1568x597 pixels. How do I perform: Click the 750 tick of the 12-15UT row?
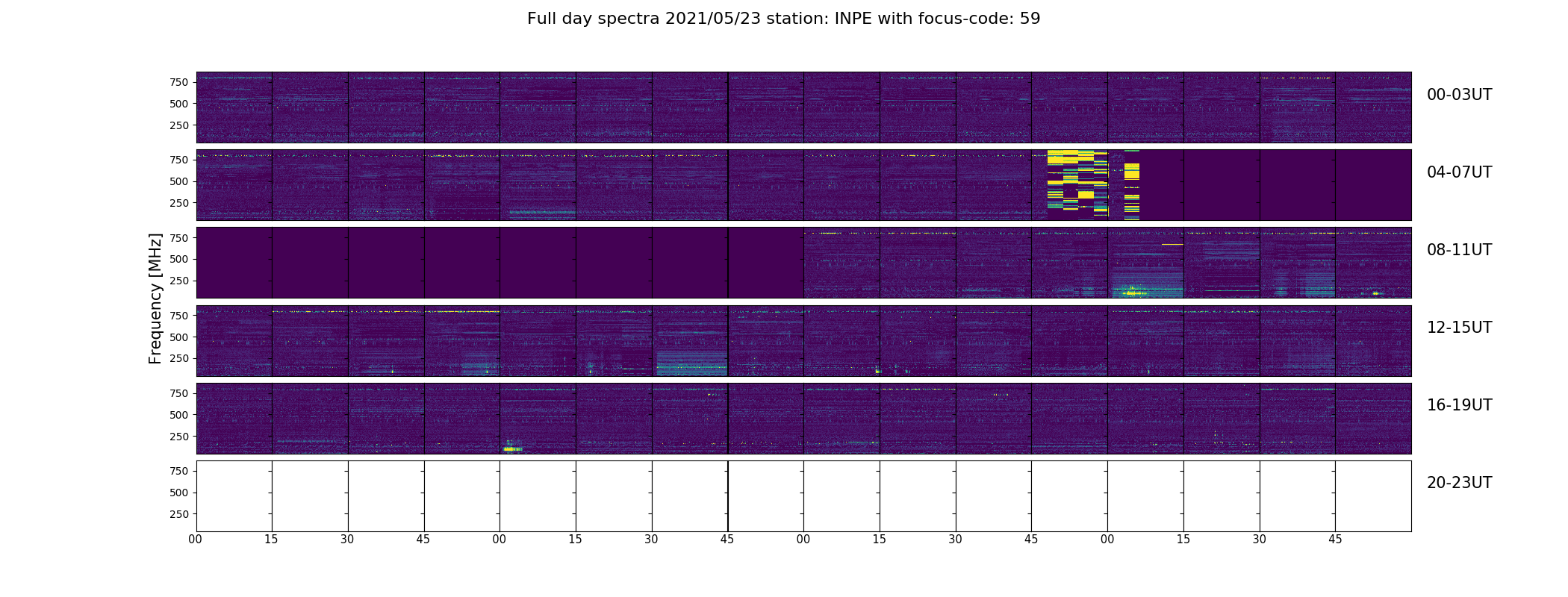click(179, 316)
